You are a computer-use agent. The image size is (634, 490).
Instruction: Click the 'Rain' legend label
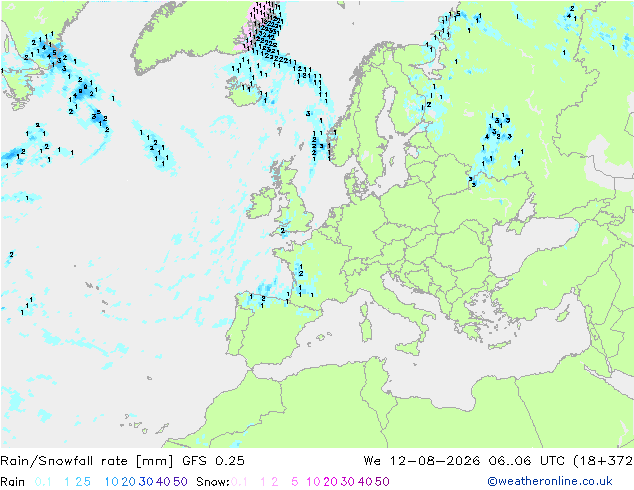coord(13,482)
